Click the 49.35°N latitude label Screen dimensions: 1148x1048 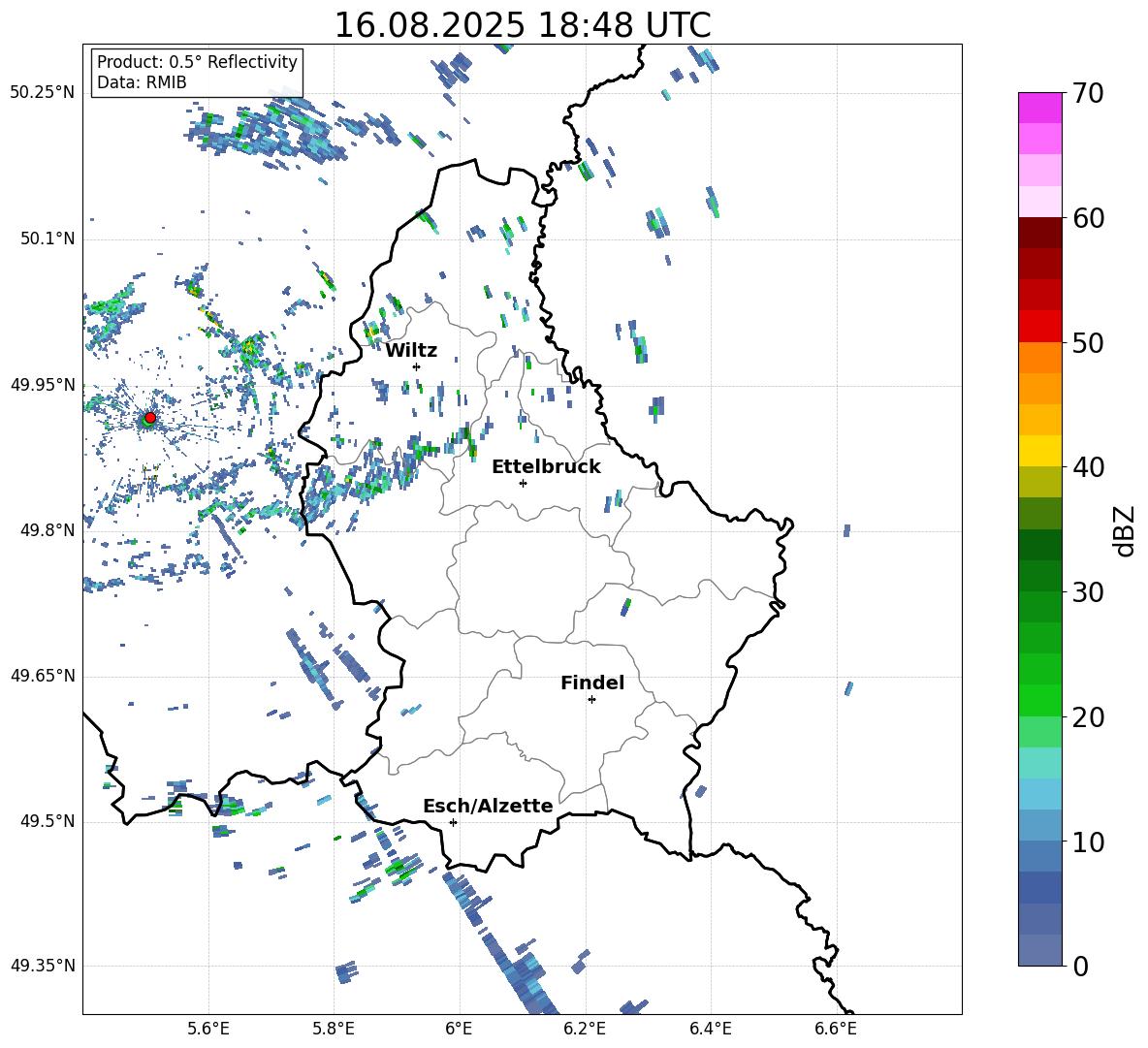coord(43,966)
